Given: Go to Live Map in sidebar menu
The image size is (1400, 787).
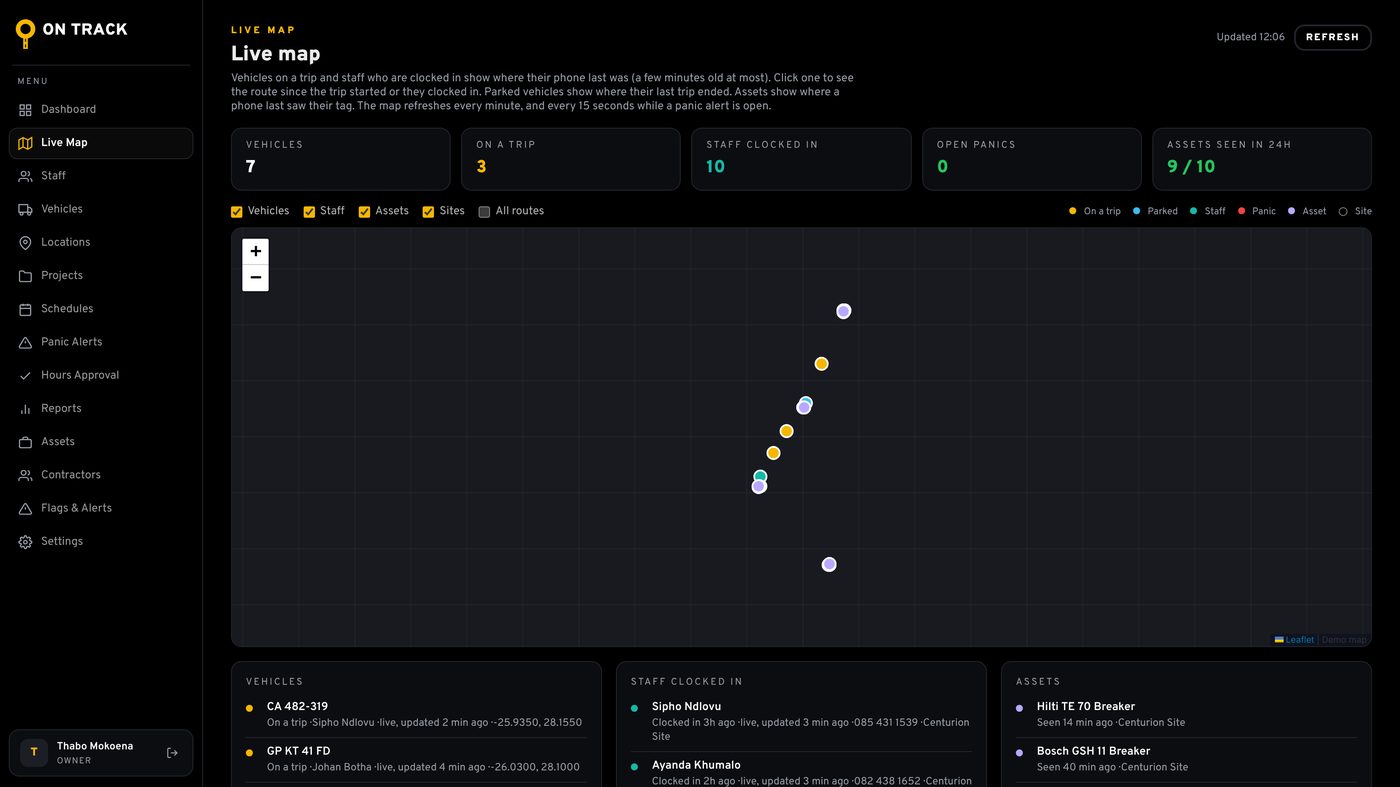Looking at the screenshot, I should 101,143.
